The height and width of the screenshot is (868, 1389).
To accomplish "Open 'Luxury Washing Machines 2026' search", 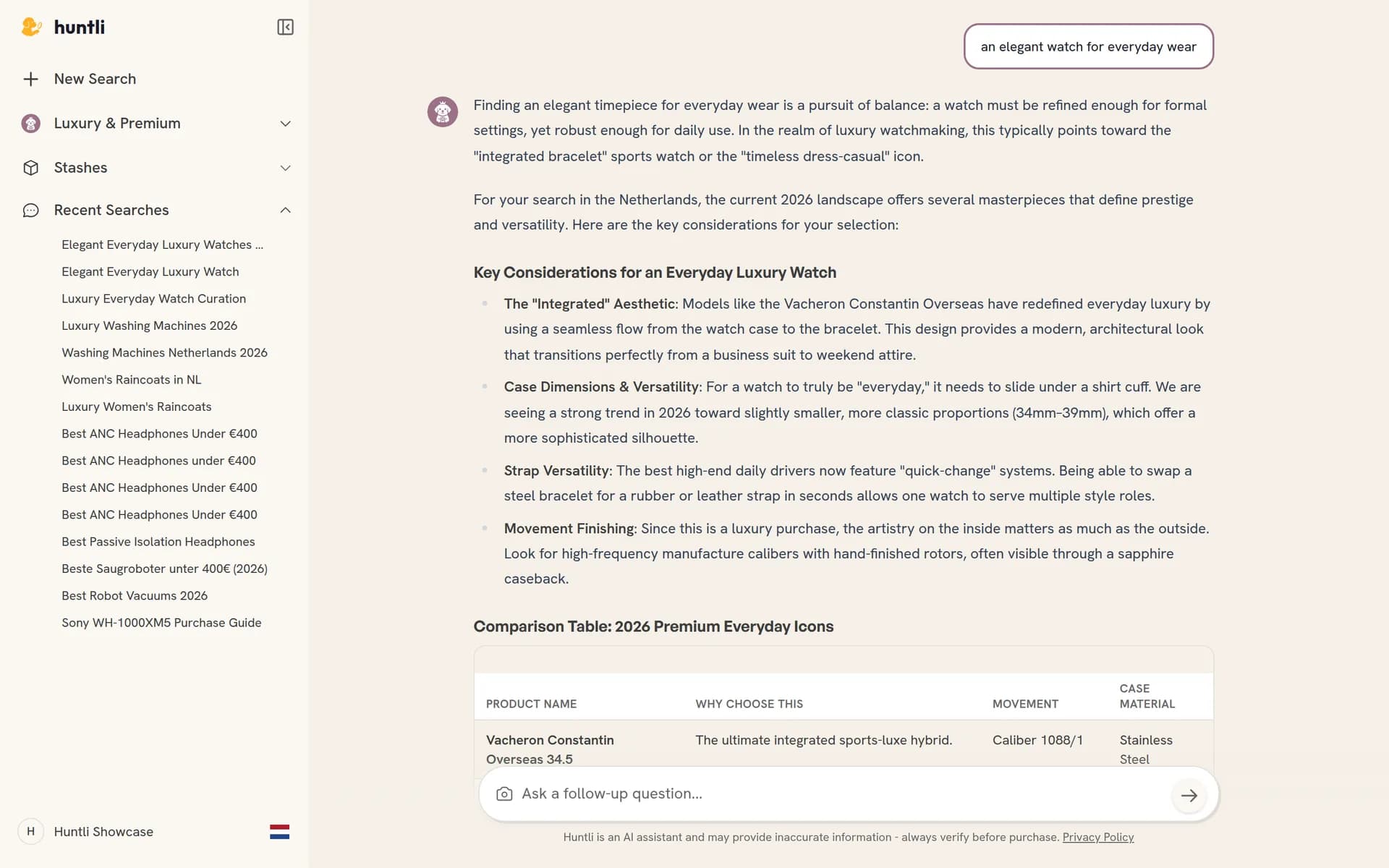I will [x=150, y=326].
